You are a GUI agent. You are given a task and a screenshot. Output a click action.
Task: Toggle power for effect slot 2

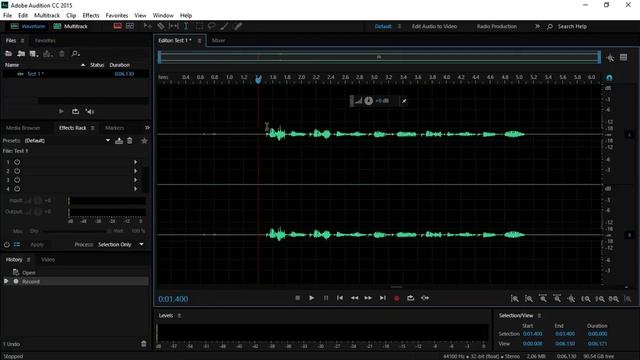[x=17, y=171]
